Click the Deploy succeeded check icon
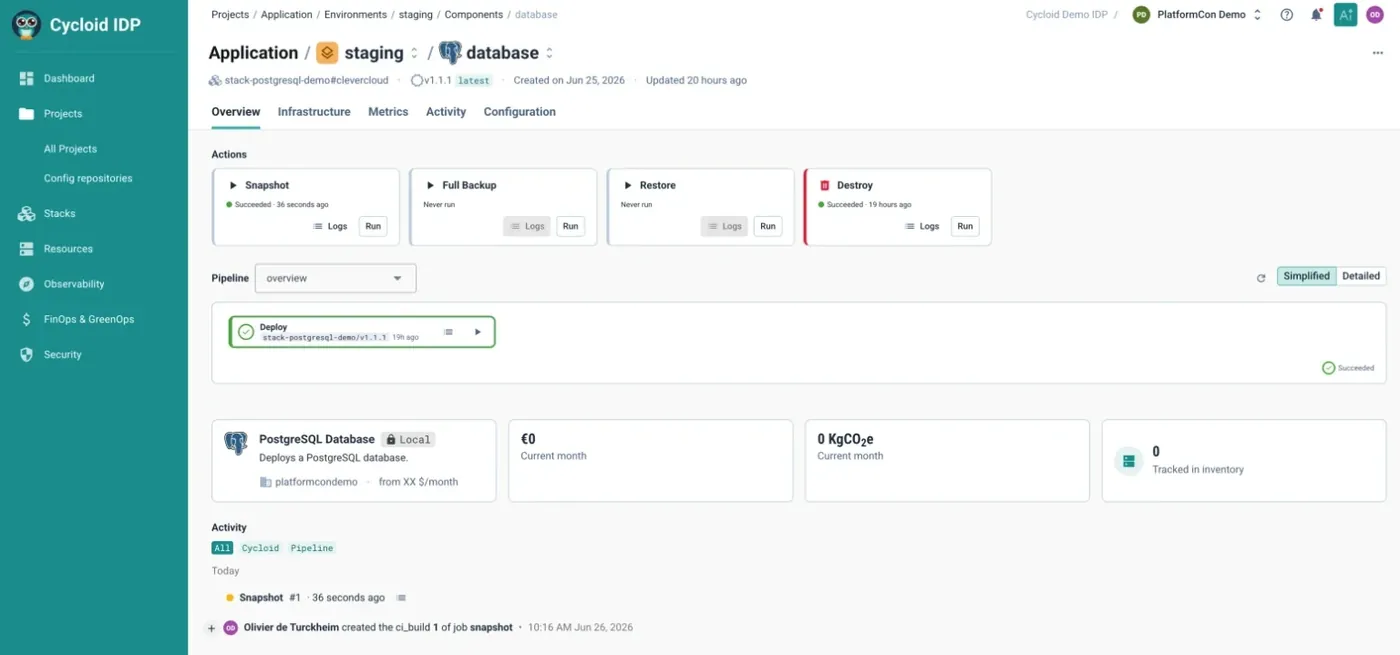This screenshot has width=1400, height=655. [246, 332]
